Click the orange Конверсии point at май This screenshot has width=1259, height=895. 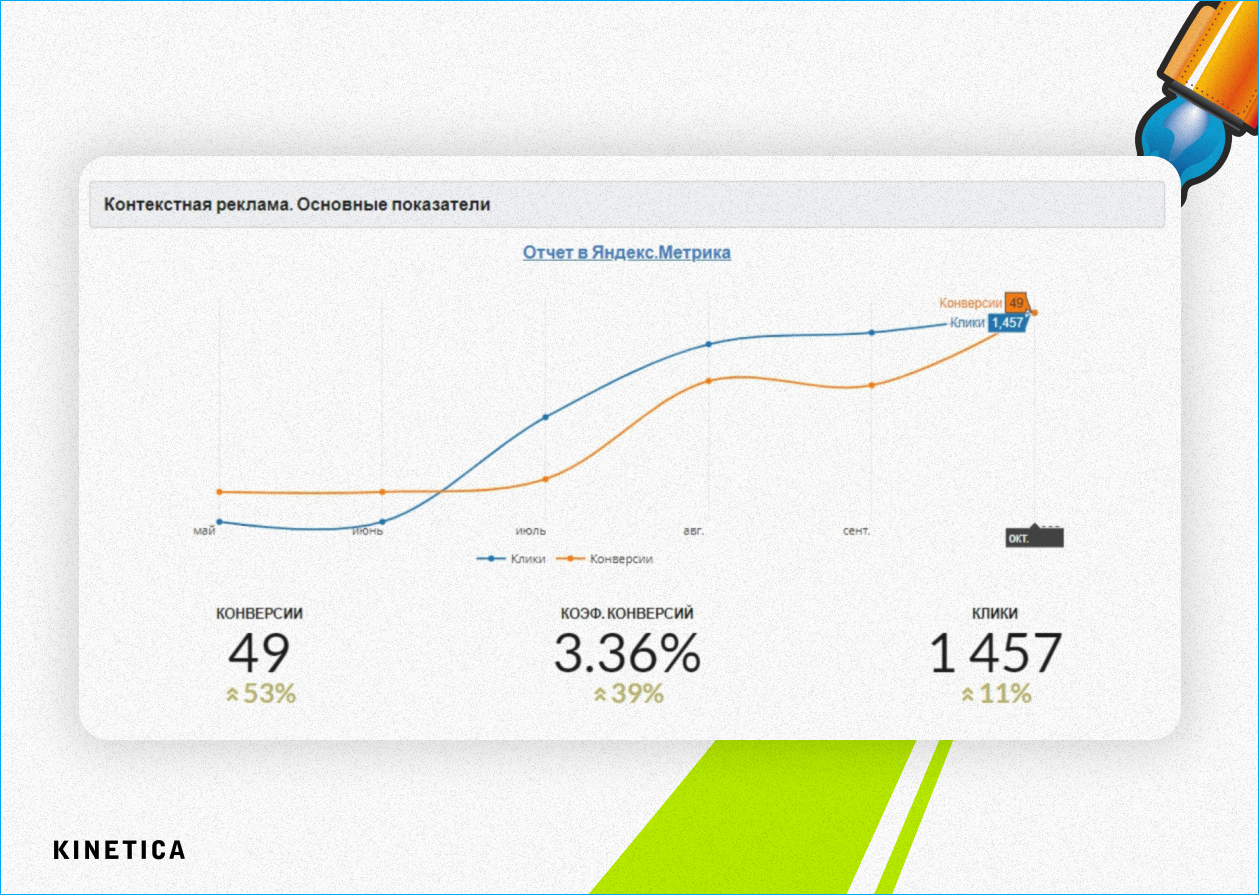point(219,492)
